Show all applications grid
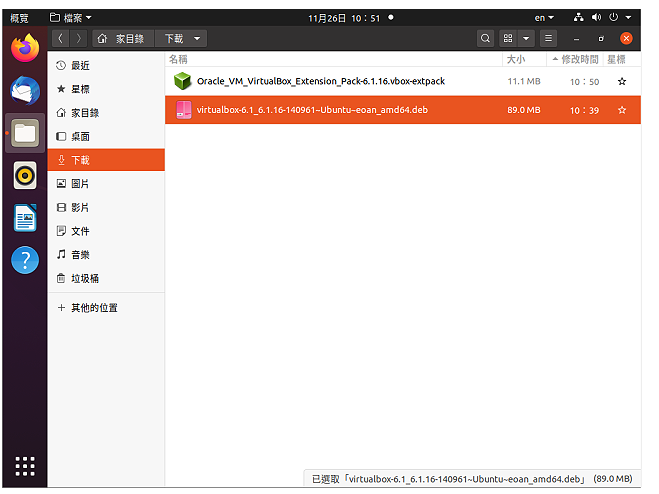Viewport: 659px width, 494px height. tap(25, 466)
